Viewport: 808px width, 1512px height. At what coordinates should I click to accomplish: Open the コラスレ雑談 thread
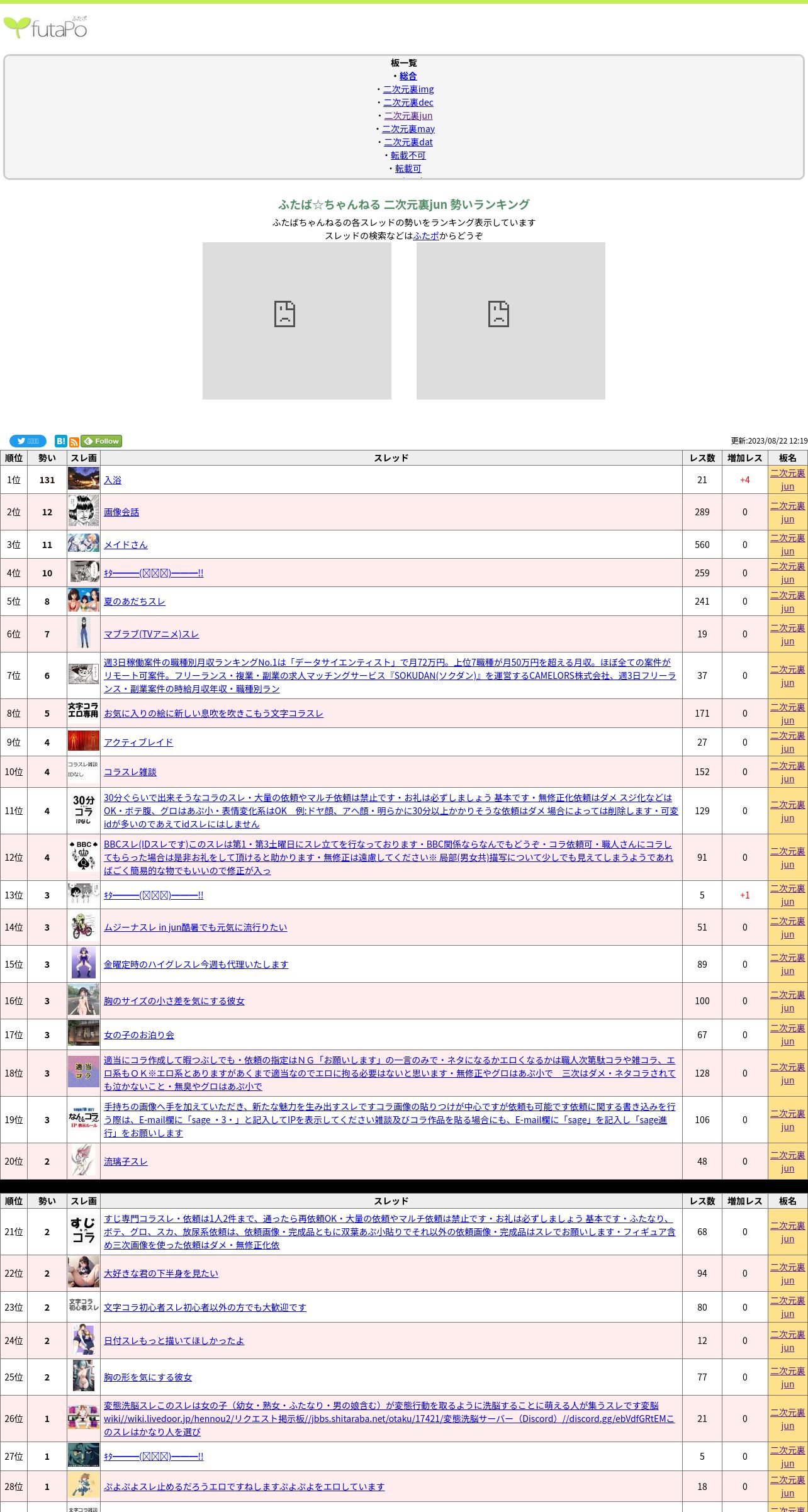(x=130, y=772)
